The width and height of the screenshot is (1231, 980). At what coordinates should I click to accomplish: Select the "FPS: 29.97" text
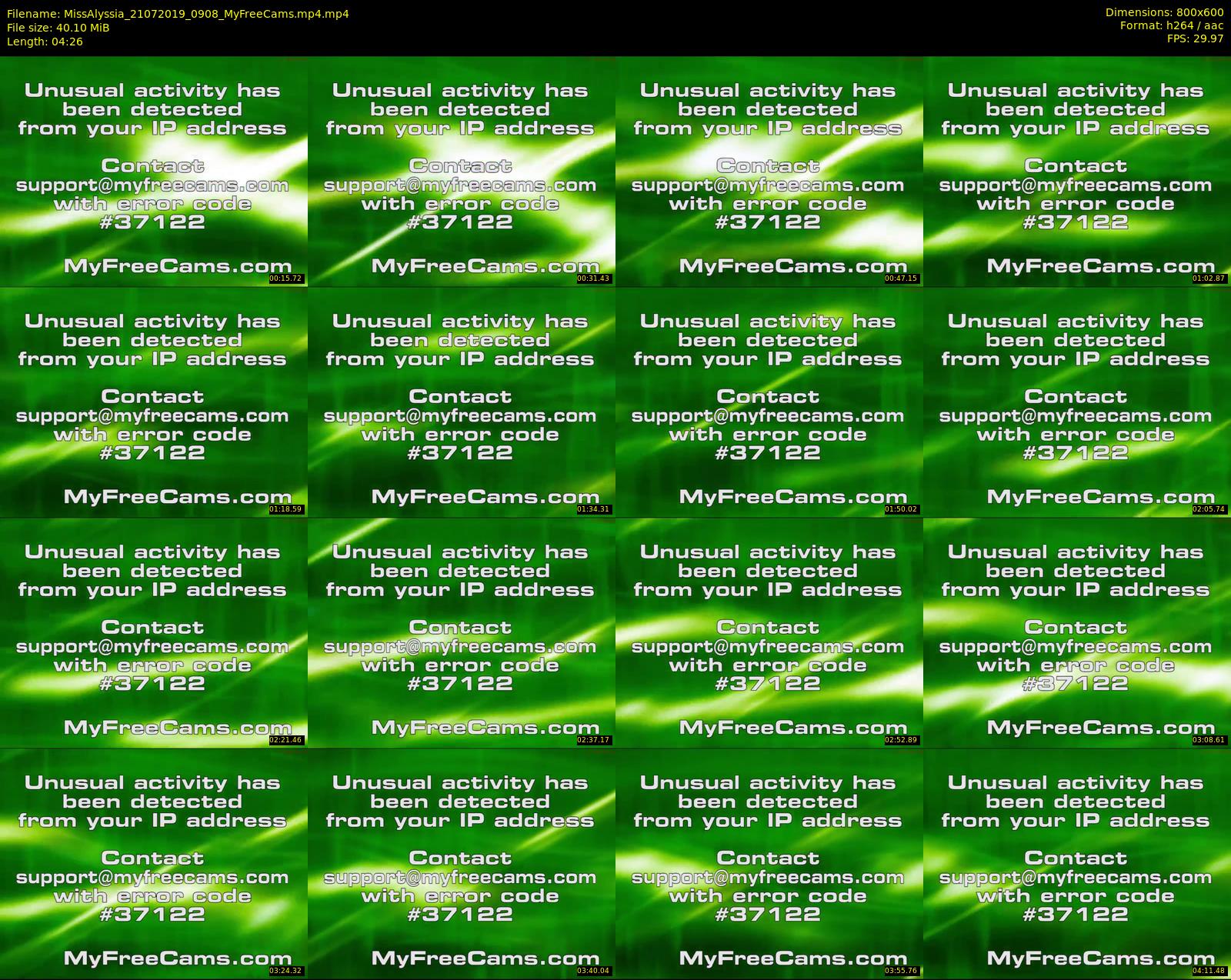point(1195,39)
